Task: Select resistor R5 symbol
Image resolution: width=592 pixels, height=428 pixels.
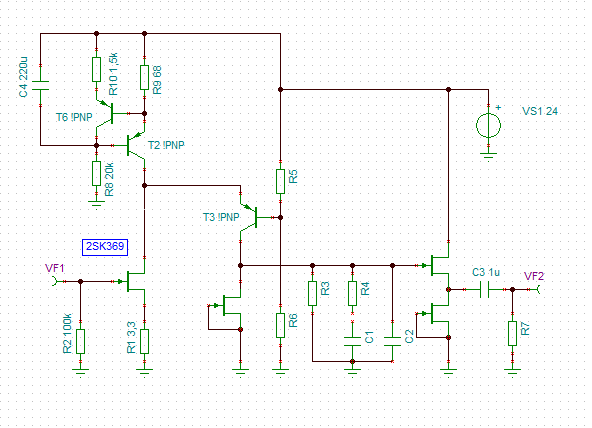Action: click(280, 182)
